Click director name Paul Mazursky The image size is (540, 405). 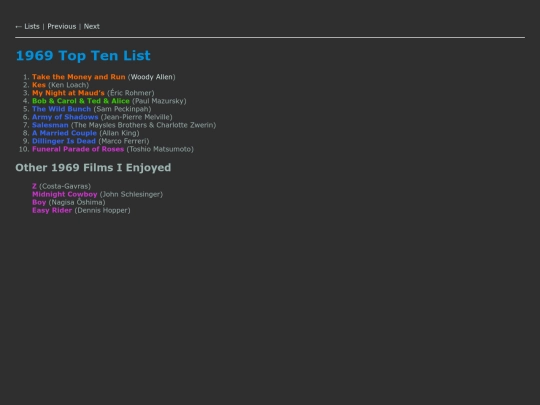pyautogui.click(x=159, y=101)
